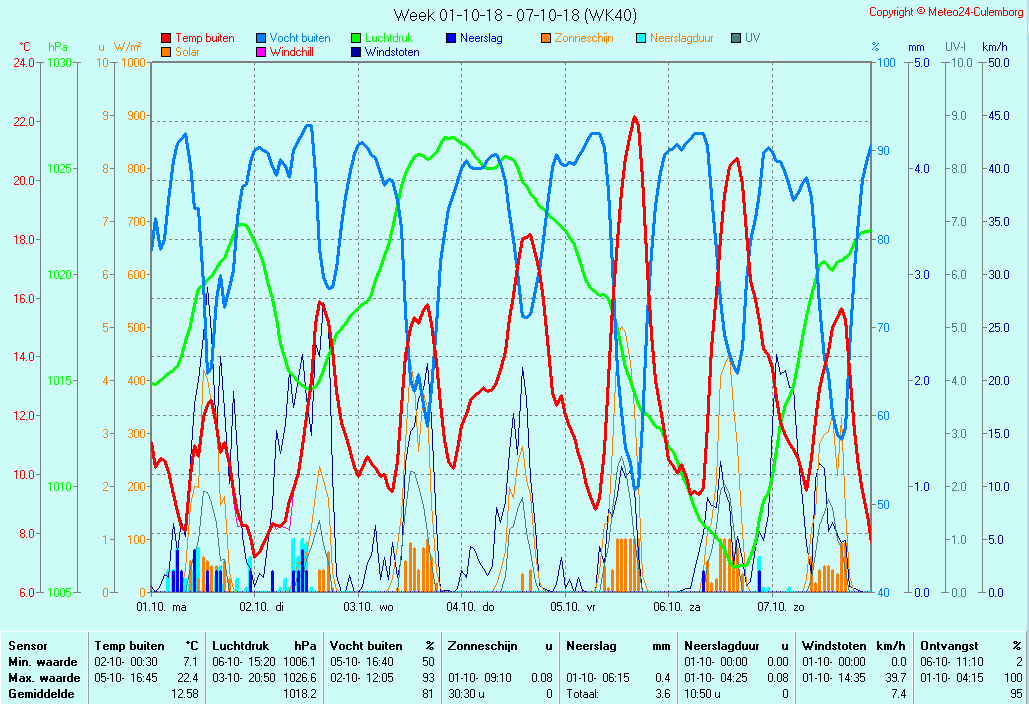Image resolution: width=1029 pixels, height=704 pixels.
Task: Click the orange Solar legend swatch
Action: click(x=166, y=52)
